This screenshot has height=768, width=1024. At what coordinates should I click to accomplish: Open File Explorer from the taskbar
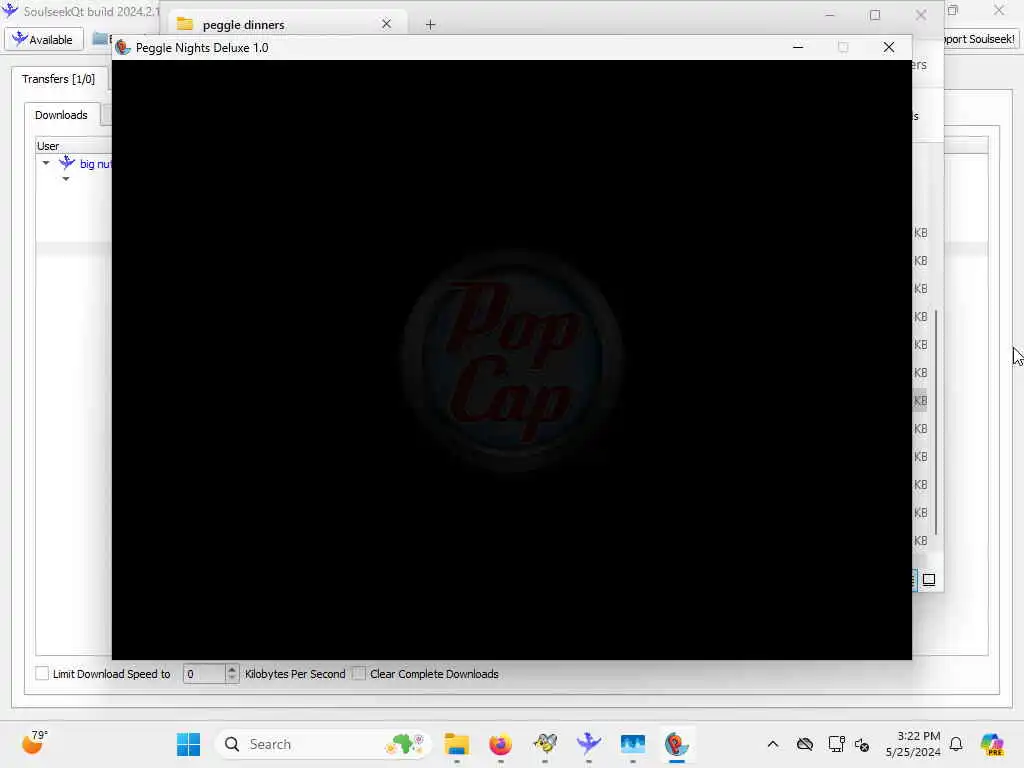[456, 744]
